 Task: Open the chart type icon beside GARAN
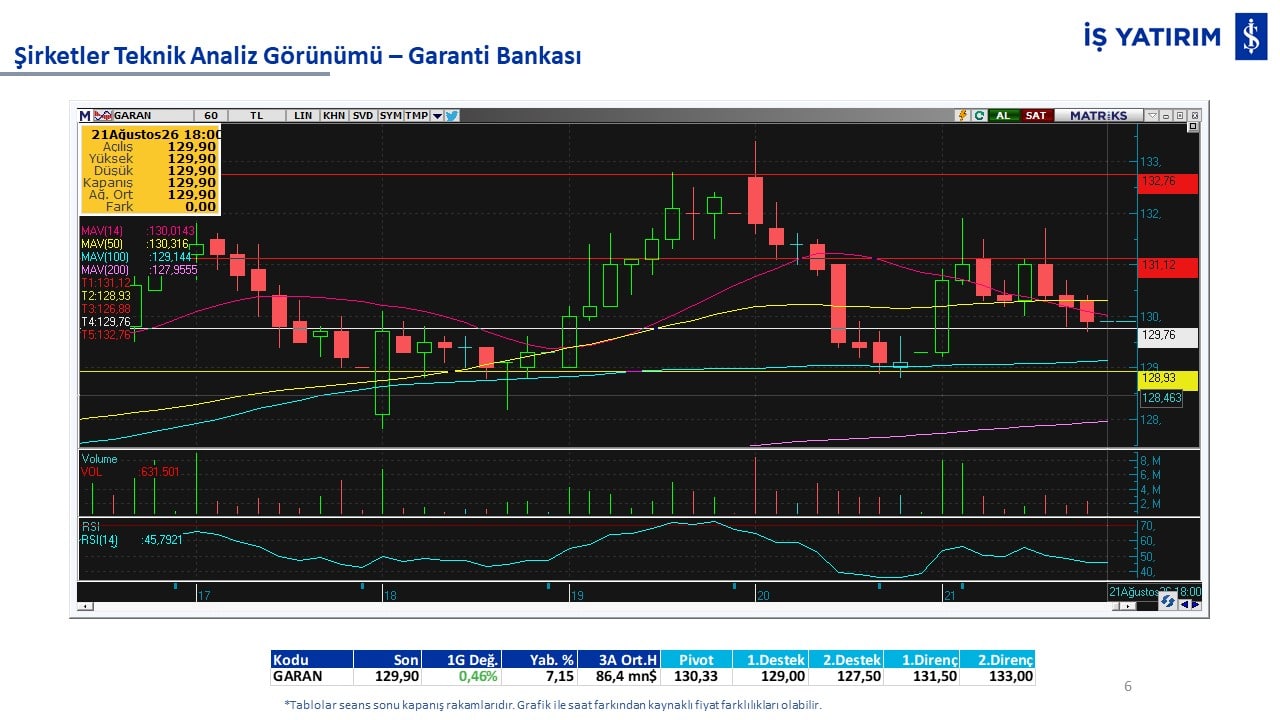tap(103, 115)
